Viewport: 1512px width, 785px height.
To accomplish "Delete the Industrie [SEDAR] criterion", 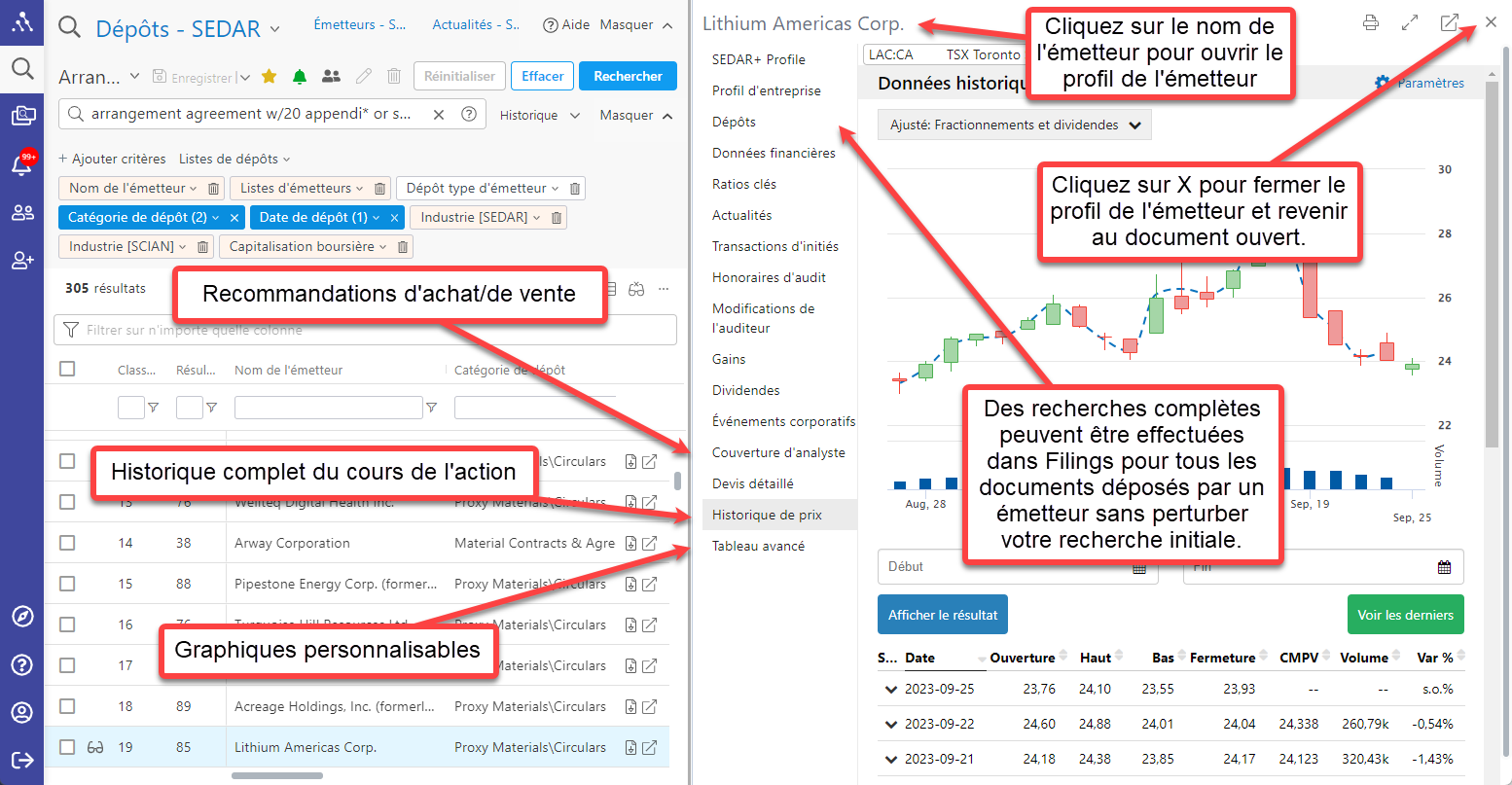I will click(x=557, y=218).
